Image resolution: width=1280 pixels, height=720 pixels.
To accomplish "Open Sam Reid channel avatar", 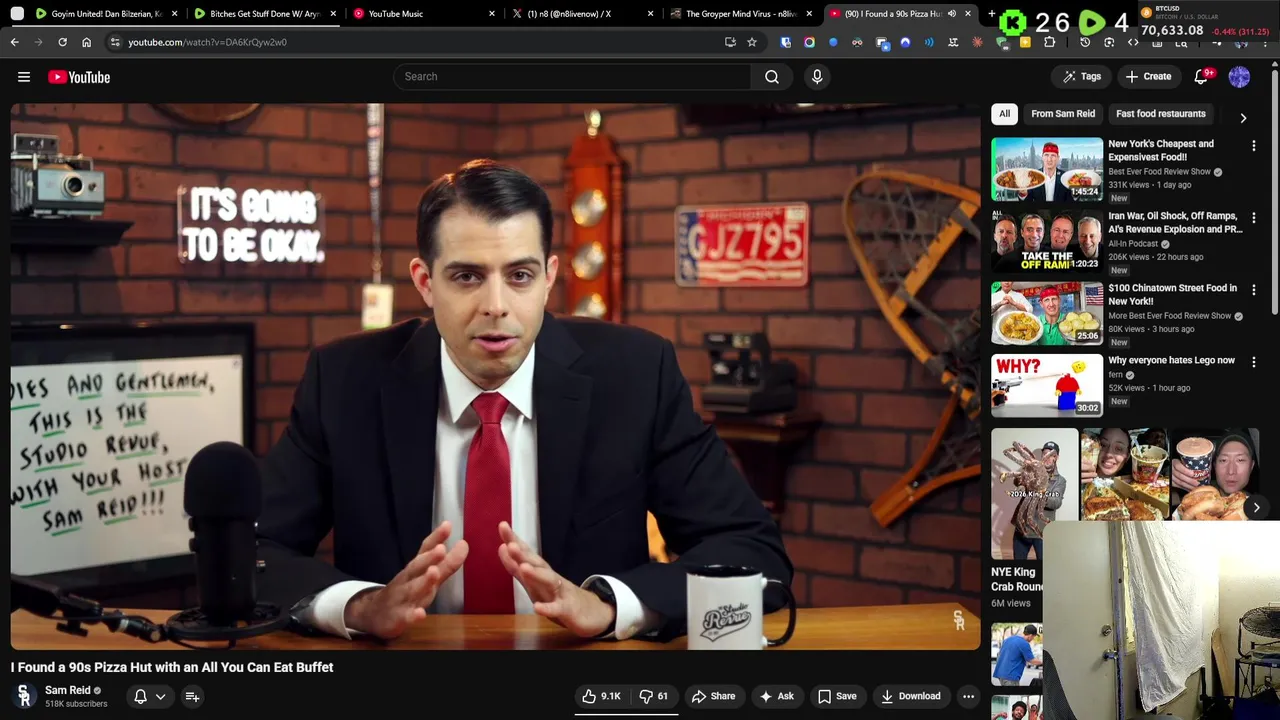I will tap(24, 696).
